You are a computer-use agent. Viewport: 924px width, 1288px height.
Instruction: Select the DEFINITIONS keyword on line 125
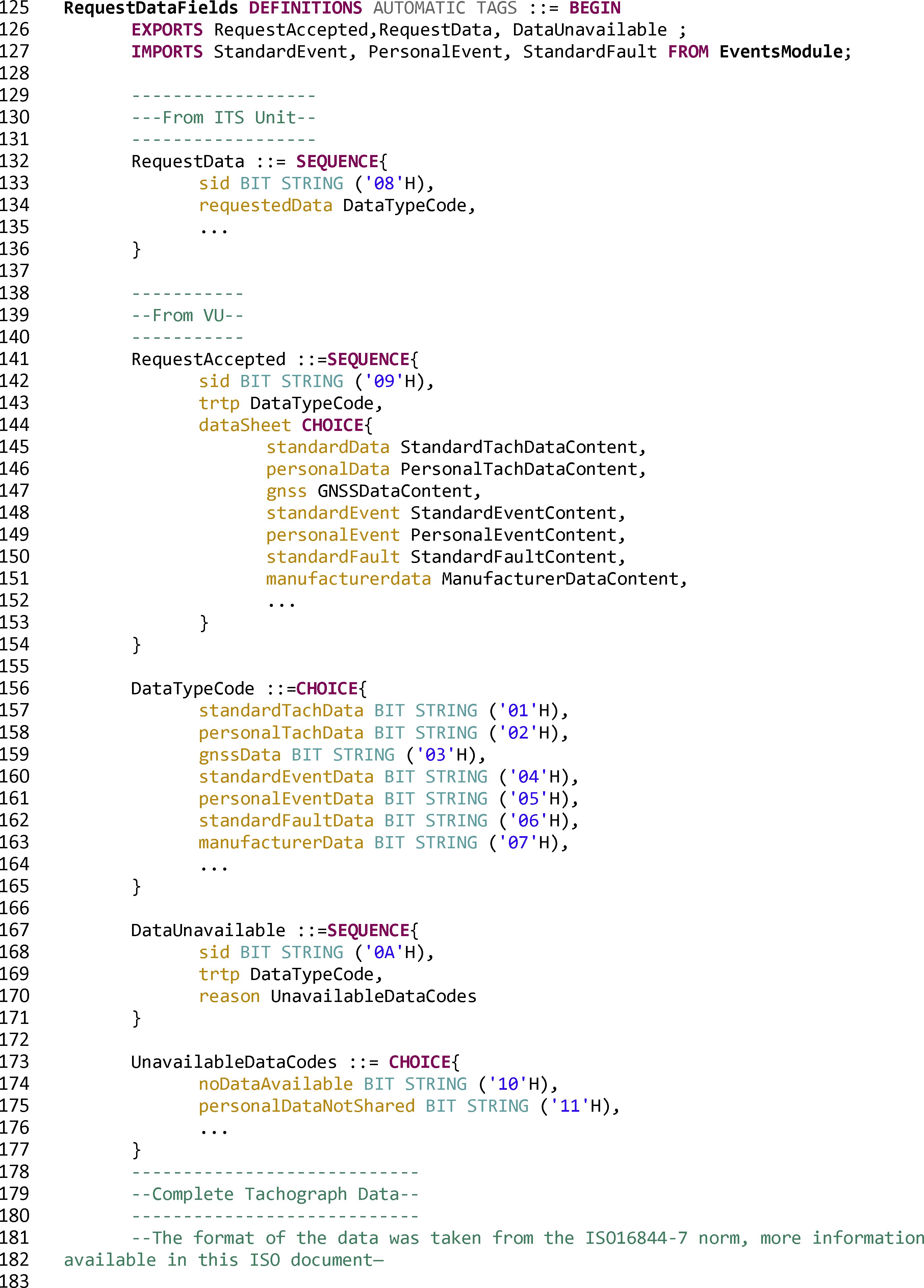(x=305, y=8)
